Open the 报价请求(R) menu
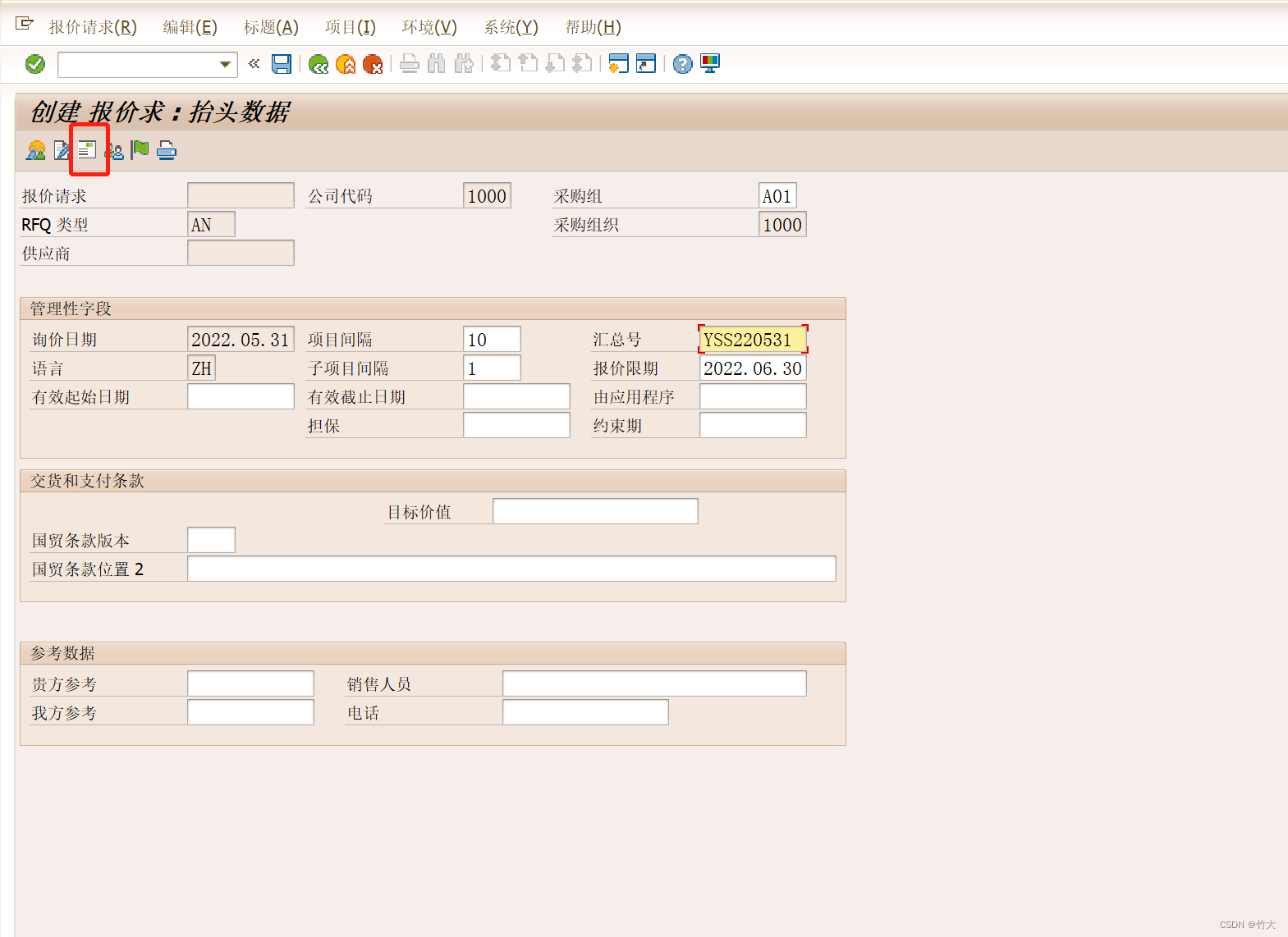This screenshot has width=1288, height=937. [x=93, y=27]
